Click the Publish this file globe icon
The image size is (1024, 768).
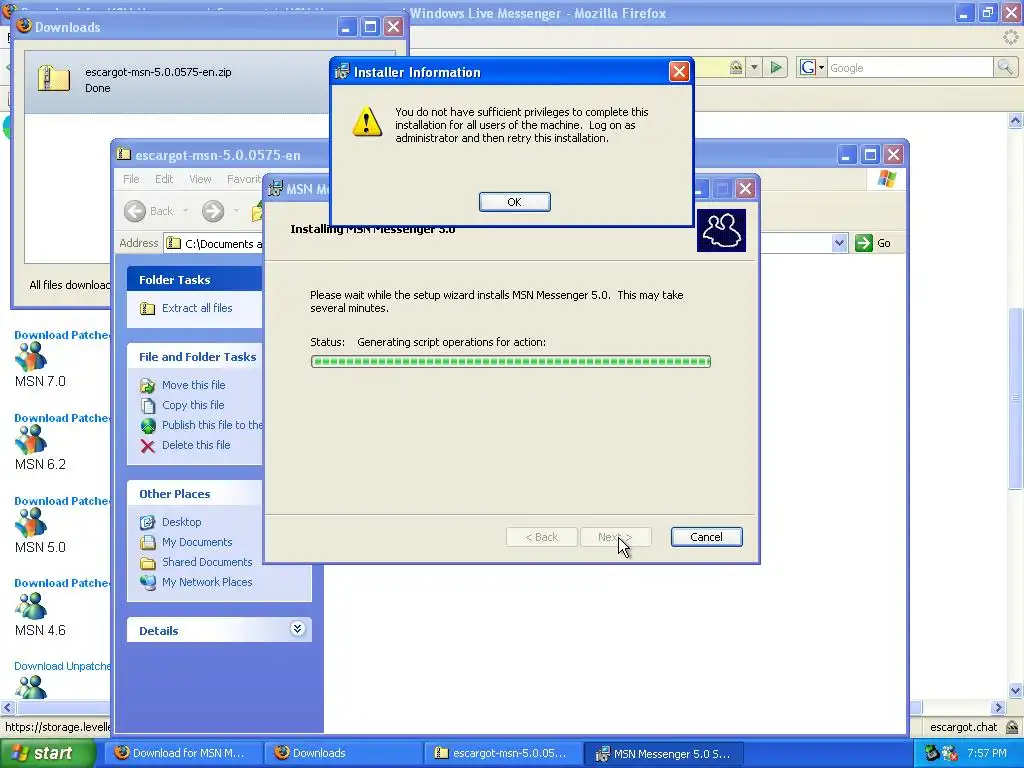(x=148, y=426)
